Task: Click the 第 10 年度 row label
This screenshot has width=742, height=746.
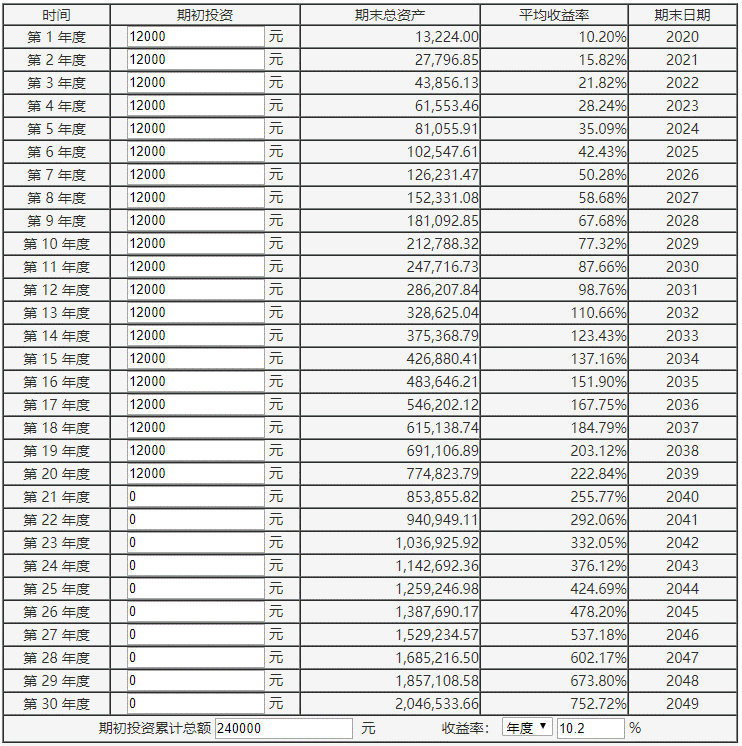Action: (57, 244)
